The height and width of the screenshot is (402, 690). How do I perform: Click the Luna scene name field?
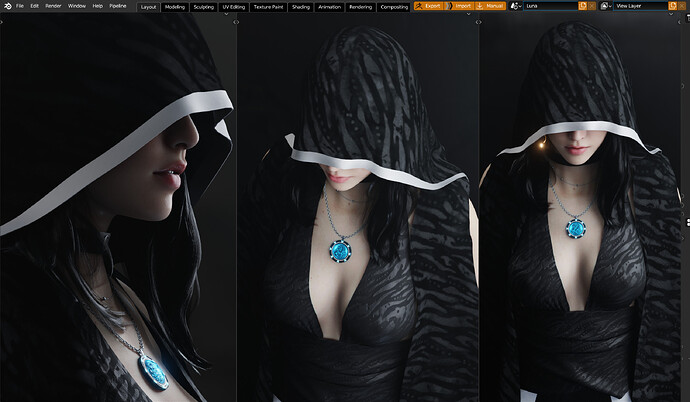[x=550, y=6]
